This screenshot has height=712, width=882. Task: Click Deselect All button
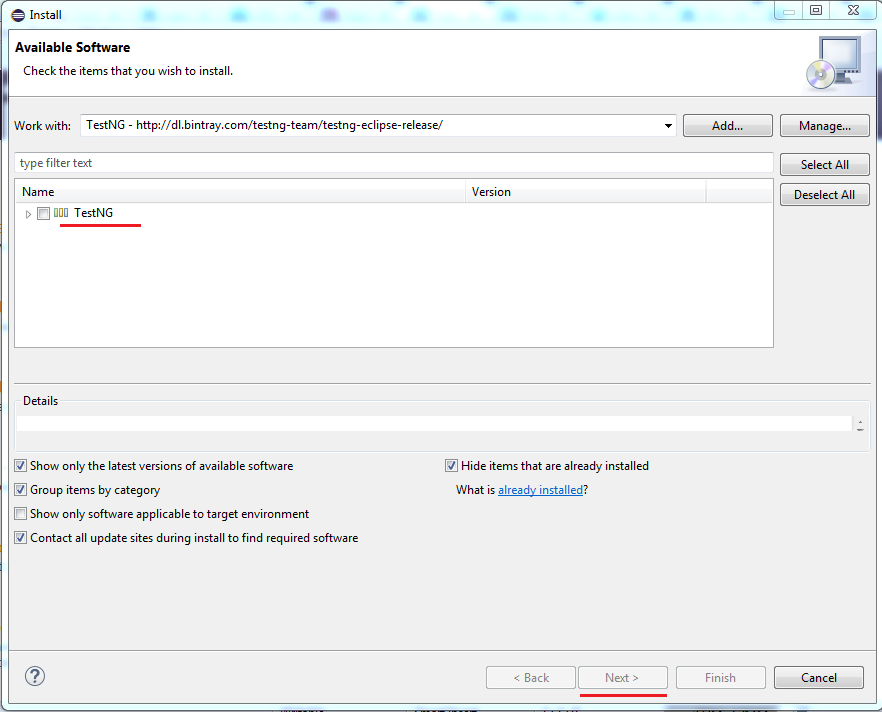click(825, 195)
